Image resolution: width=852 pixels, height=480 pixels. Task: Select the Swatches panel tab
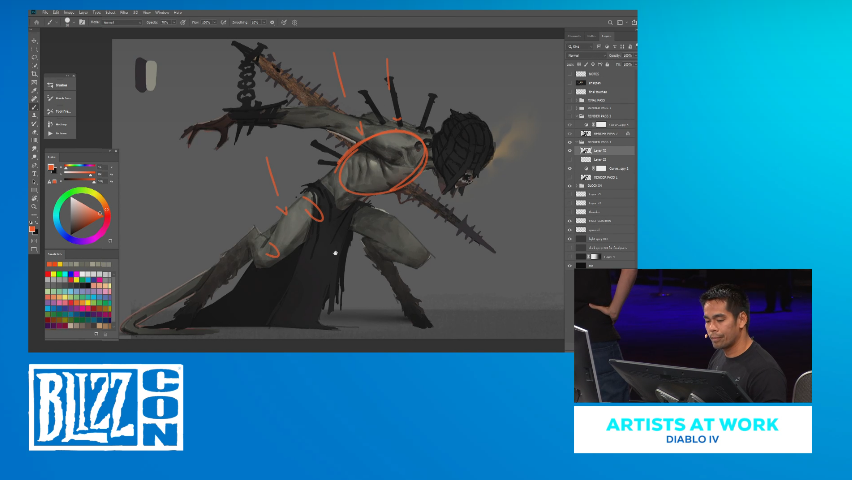point(54,254)
